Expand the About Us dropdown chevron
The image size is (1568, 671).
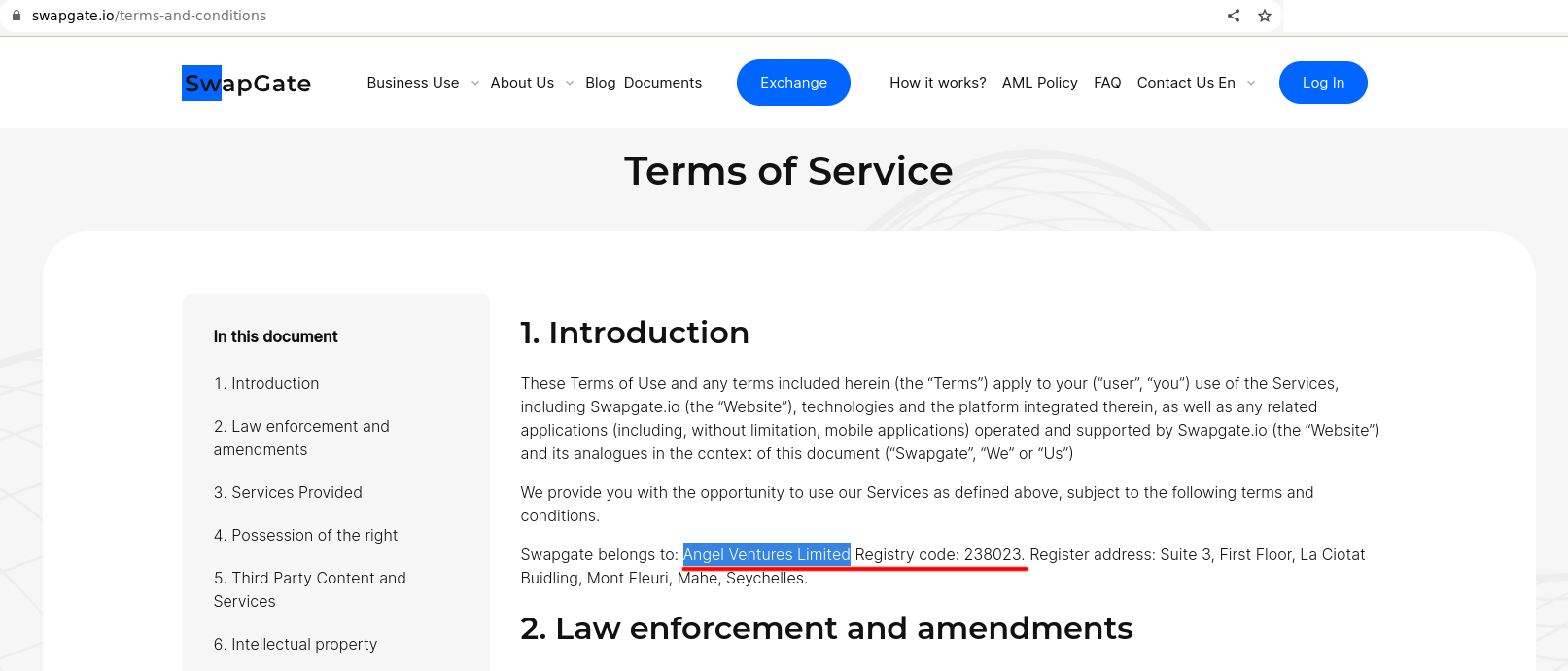click(570, 84)
